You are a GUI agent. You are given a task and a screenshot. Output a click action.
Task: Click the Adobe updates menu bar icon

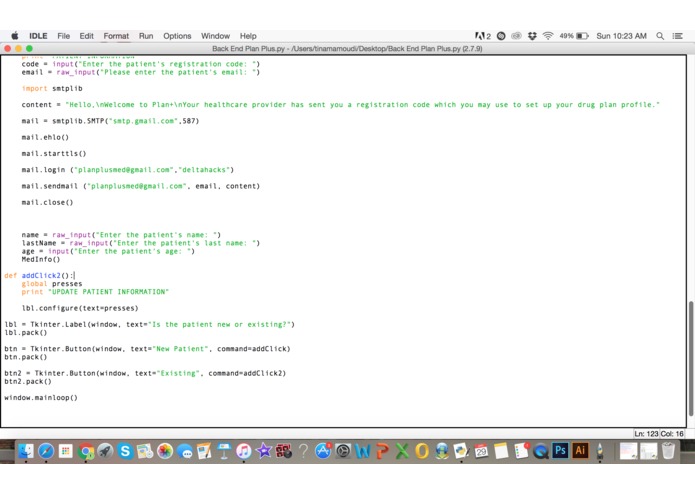coord(483,36)
